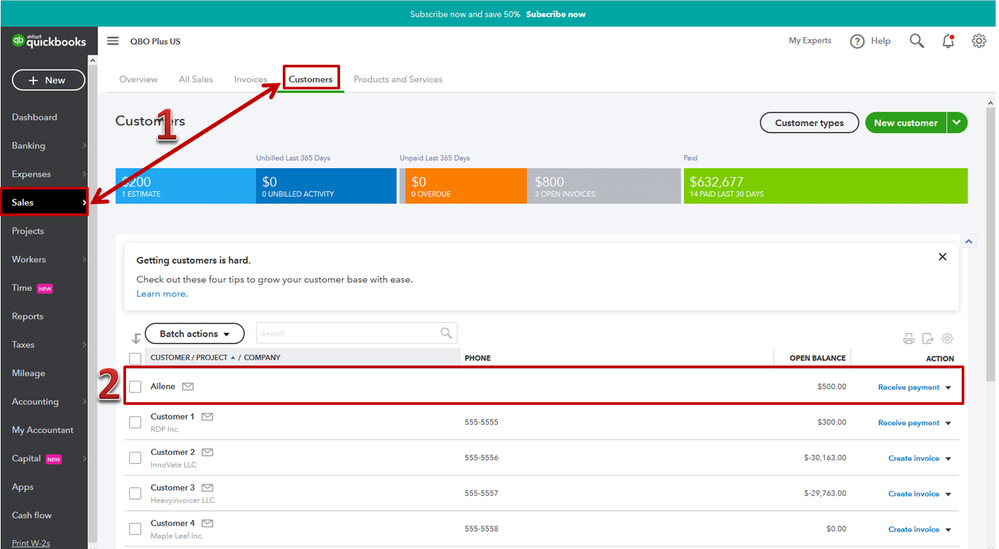Open Ailene Receive payment action dropdown arrow
999x549 pixels.
coord(948,388)
